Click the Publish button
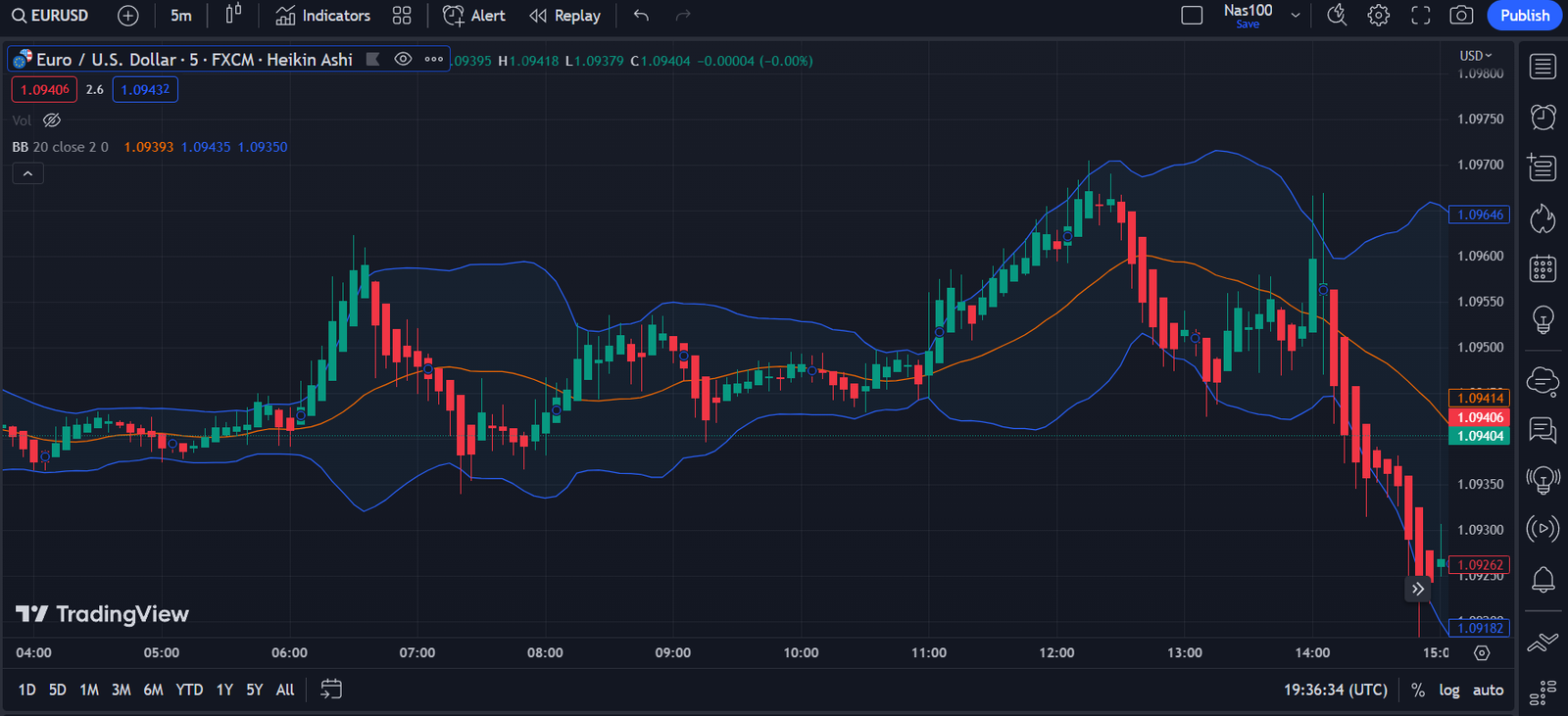Viewport: 1568px width, 716px height. pyautogui.click(x=1524, y=16)
